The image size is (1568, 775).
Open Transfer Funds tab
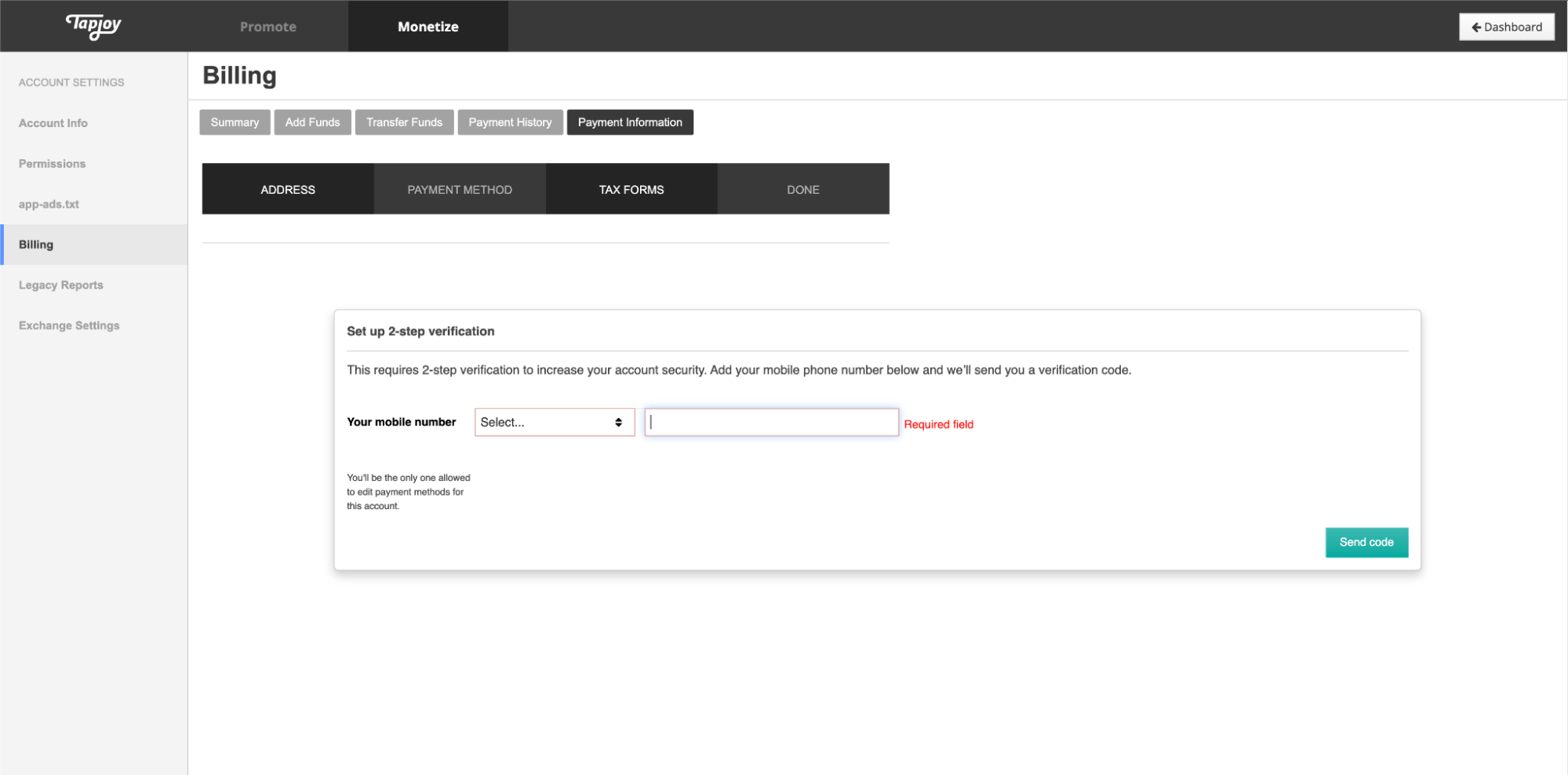pos(404,122)
